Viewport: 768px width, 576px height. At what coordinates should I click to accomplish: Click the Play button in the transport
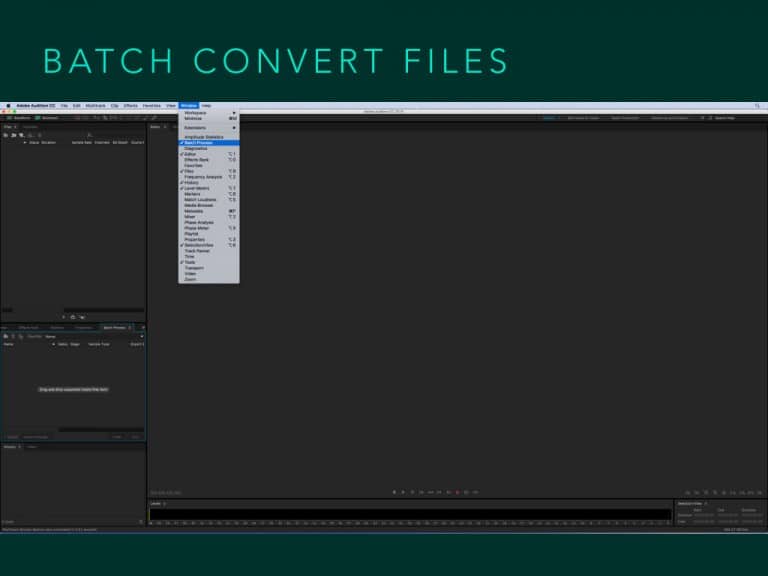pos(403,492)
